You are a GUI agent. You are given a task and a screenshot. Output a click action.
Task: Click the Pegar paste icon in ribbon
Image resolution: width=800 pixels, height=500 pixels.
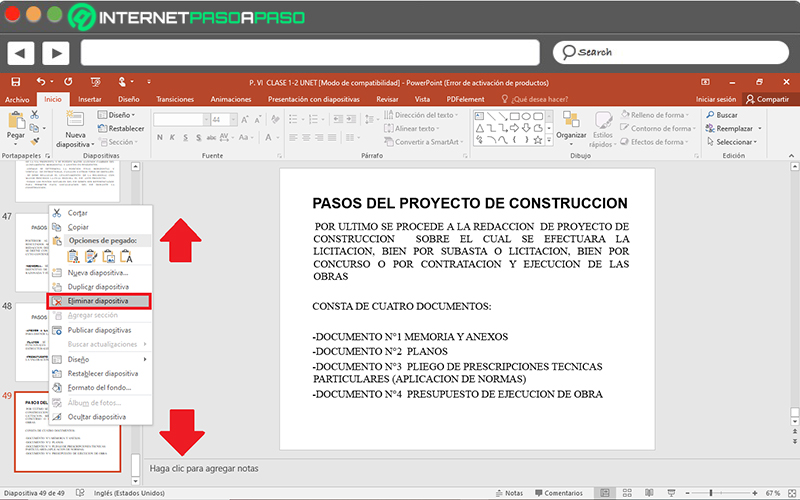(16, 122)
